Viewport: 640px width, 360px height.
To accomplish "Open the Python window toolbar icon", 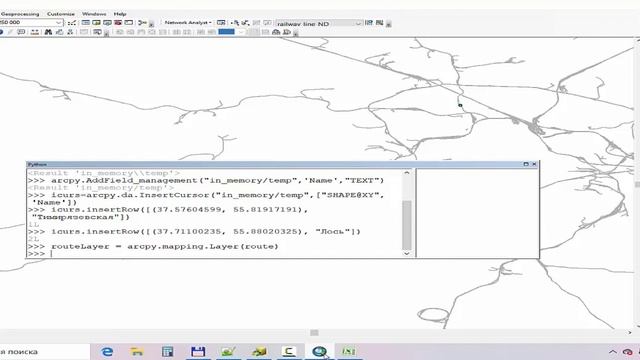I will click(129, 22).
